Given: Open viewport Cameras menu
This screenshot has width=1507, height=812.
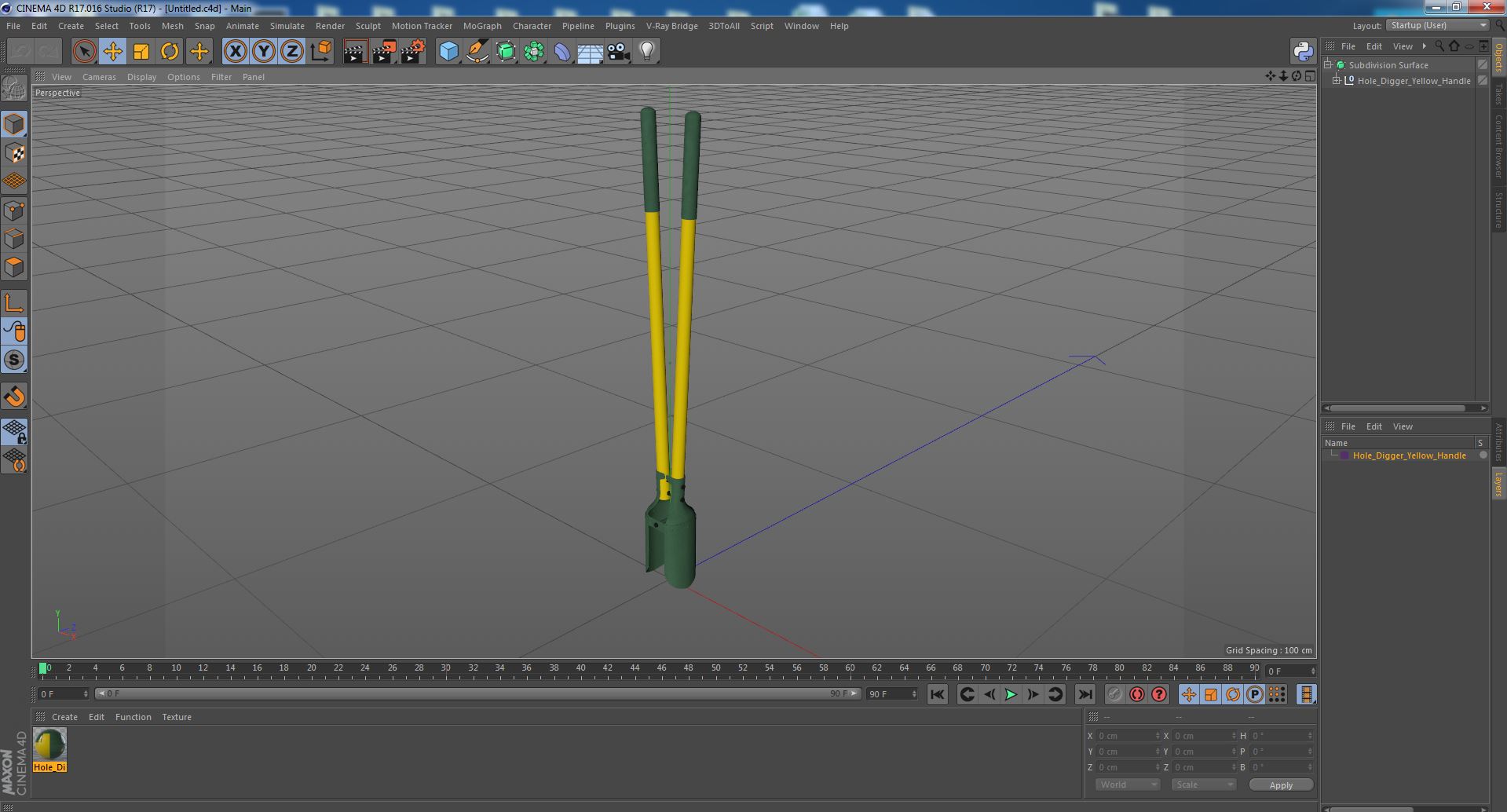Looking at the screenshot, I should click(x=99, y=77).
